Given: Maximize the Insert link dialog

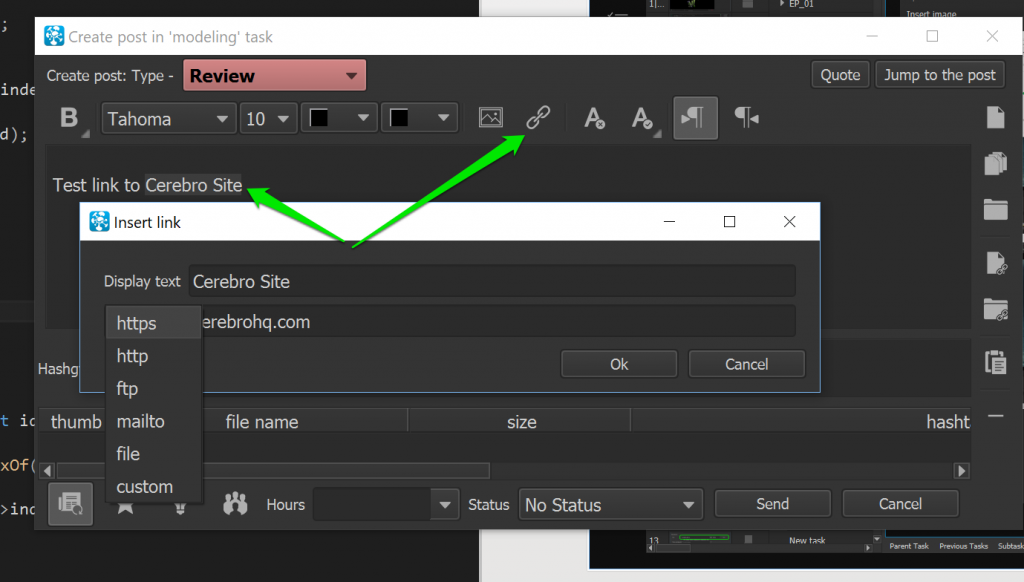Looking at the screenshot, I should point(729,221).
